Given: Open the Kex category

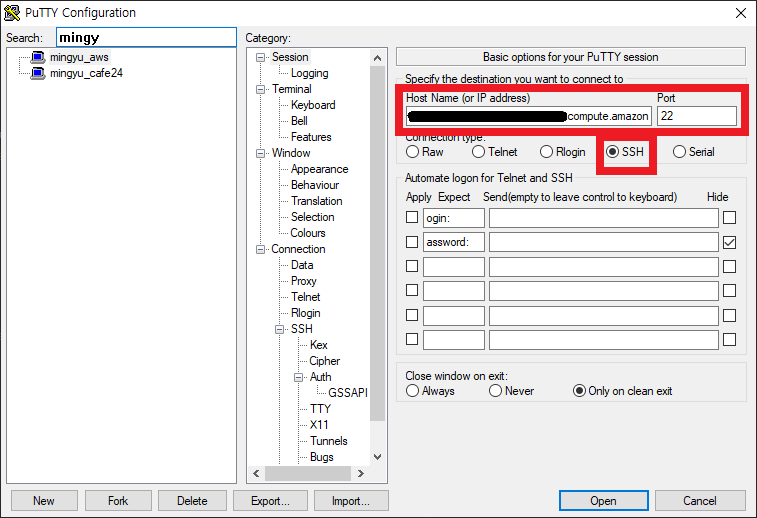Looking at the screenshot, I should click(318, 345).
